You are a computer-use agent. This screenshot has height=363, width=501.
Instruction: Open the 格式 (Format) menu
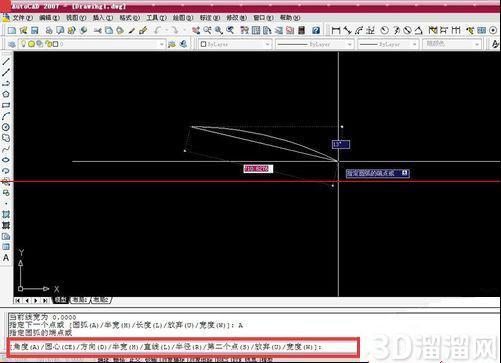pos(129,18)
